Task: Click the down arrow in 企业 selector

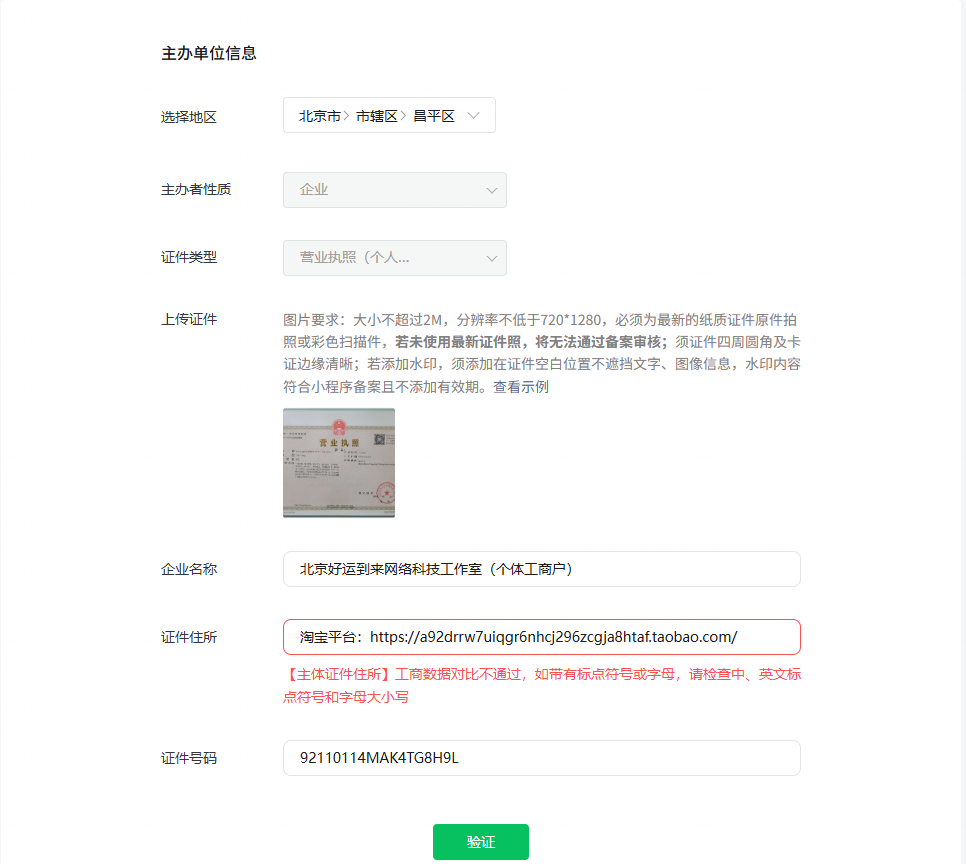Action: [x=491, y=190]
